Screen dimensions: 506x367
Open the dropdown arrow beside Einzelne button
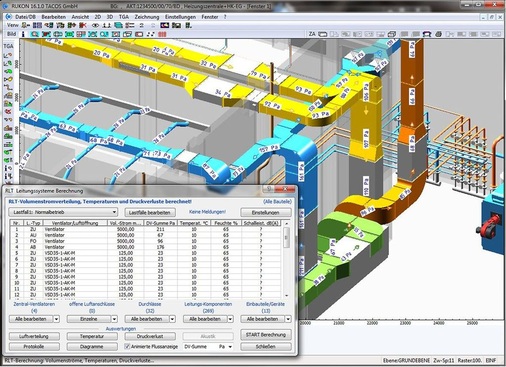(x=114, y=319)
